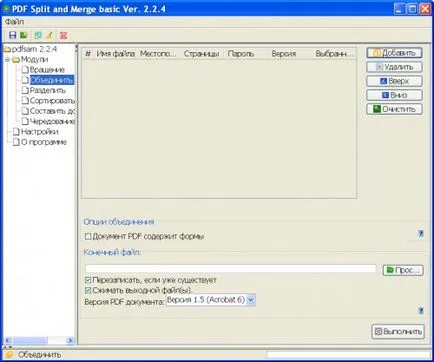The width and height of the screenshot is (434, 362).
Task: Open the Версия PDF документа dropdown
Action: 251,300
